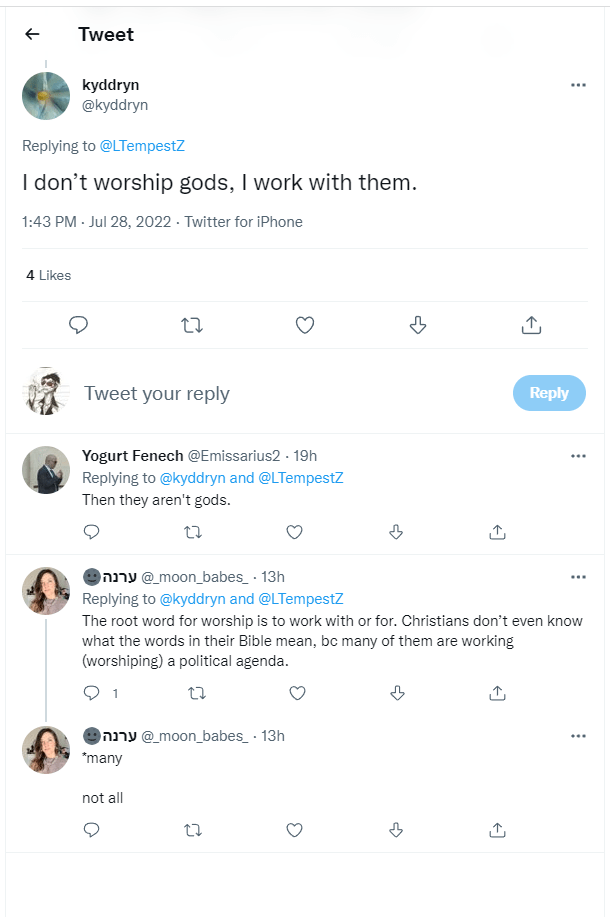Like the "root word for worship" reply
Screen dimensions: 610x917
pyautogui.click(x=297, y=692)
